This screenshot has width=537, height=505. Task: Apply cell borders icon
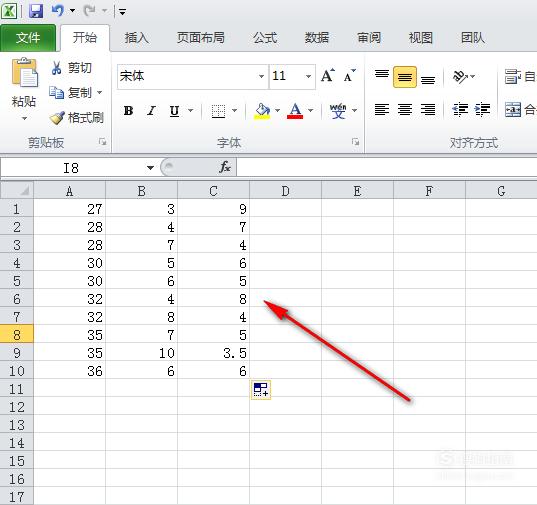218,111
